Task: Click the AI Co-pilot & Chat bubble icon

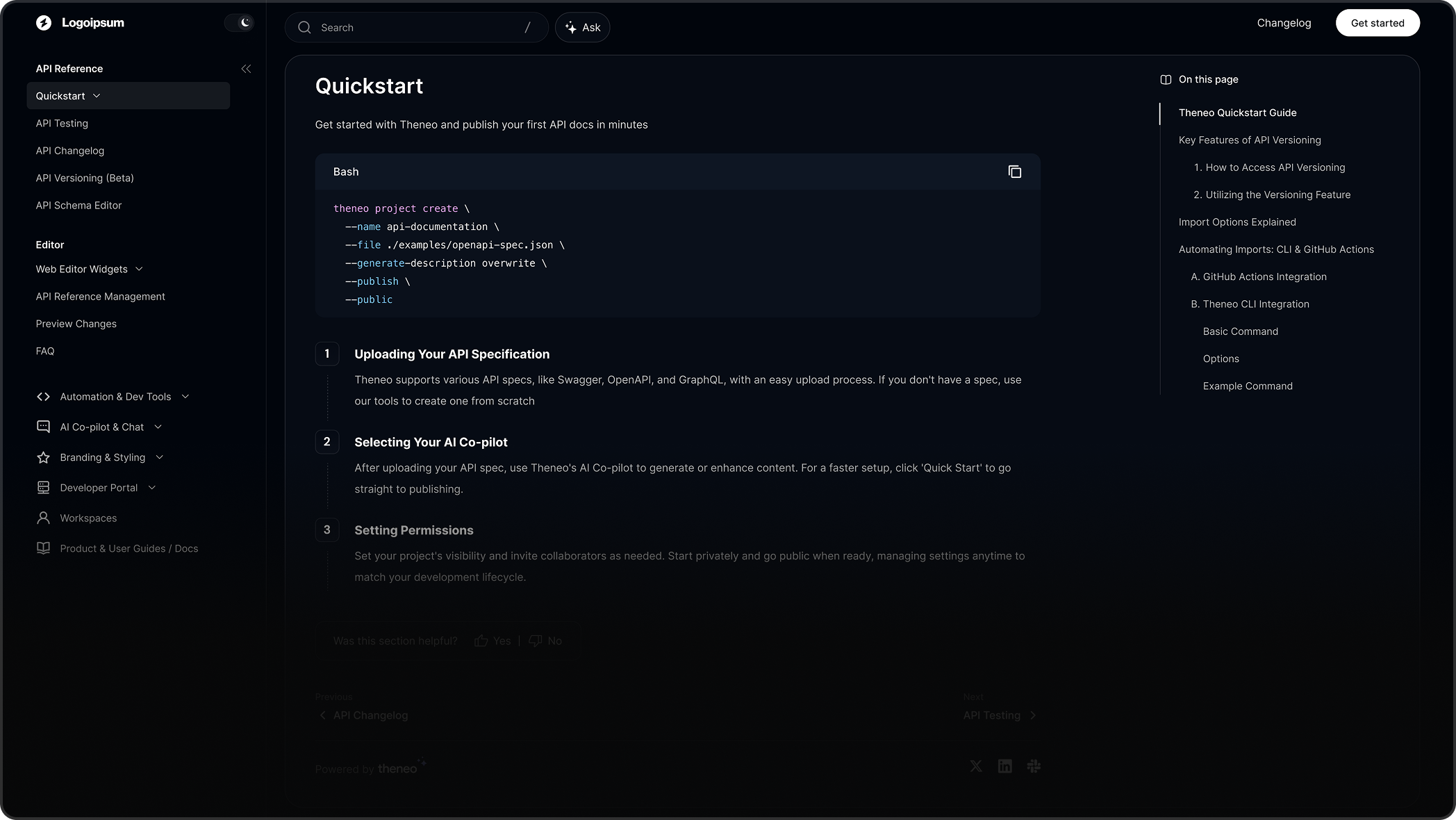Action: pos(43,427)
